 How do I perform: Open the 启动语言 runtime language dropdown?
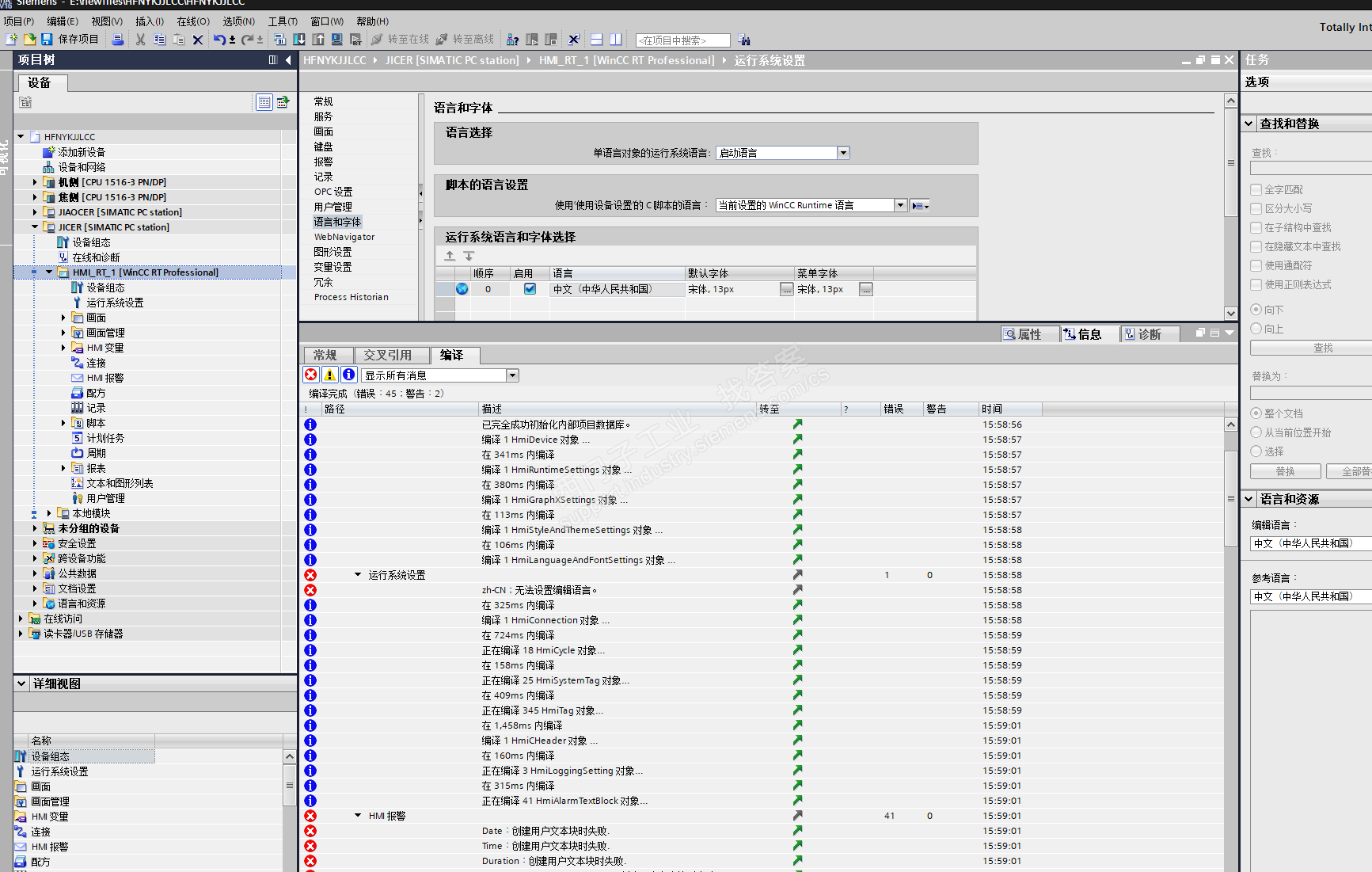pos(843,153)
